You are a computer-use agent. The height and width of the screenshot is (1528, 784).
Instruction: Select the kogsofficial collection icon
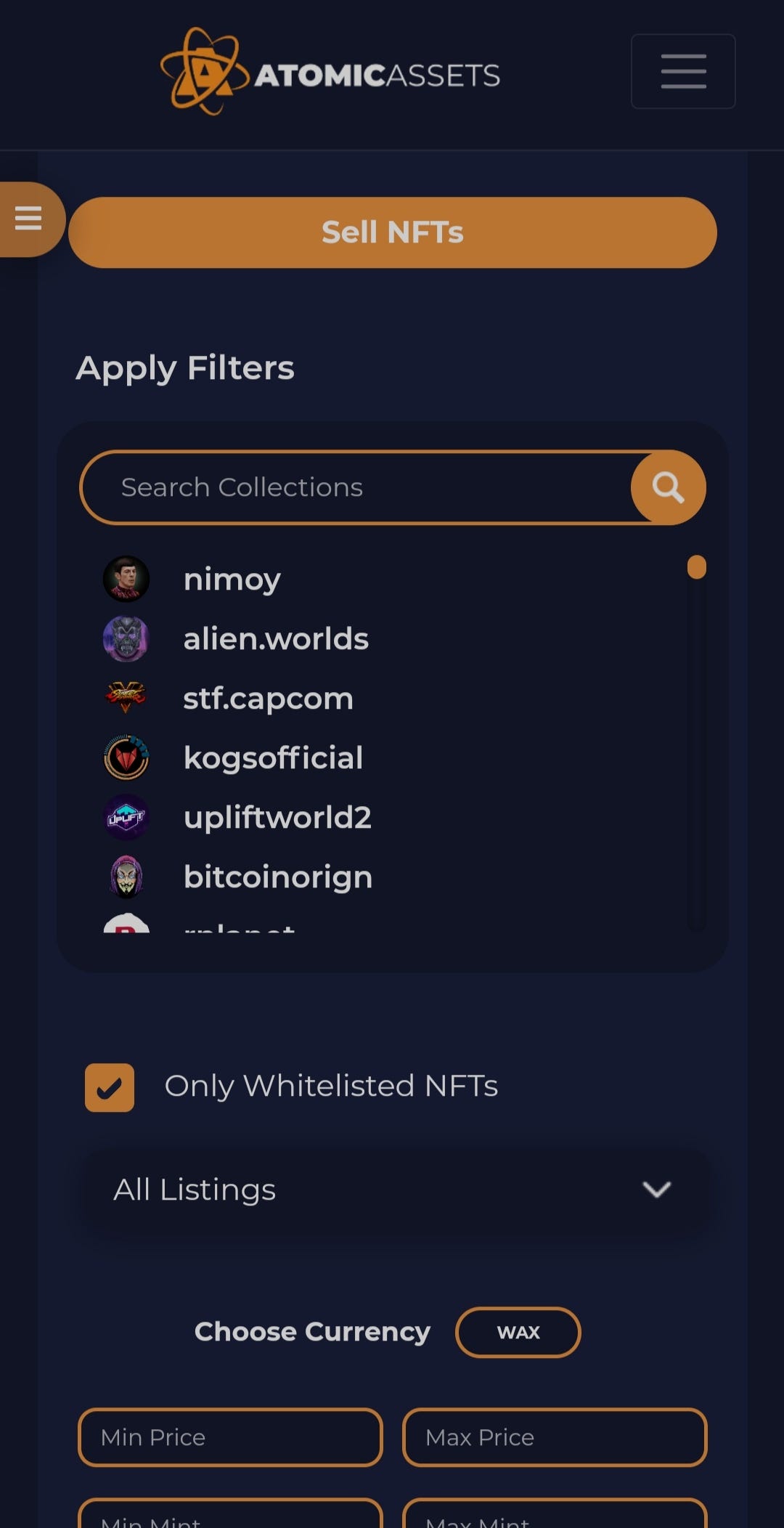[x=126, y=757]
